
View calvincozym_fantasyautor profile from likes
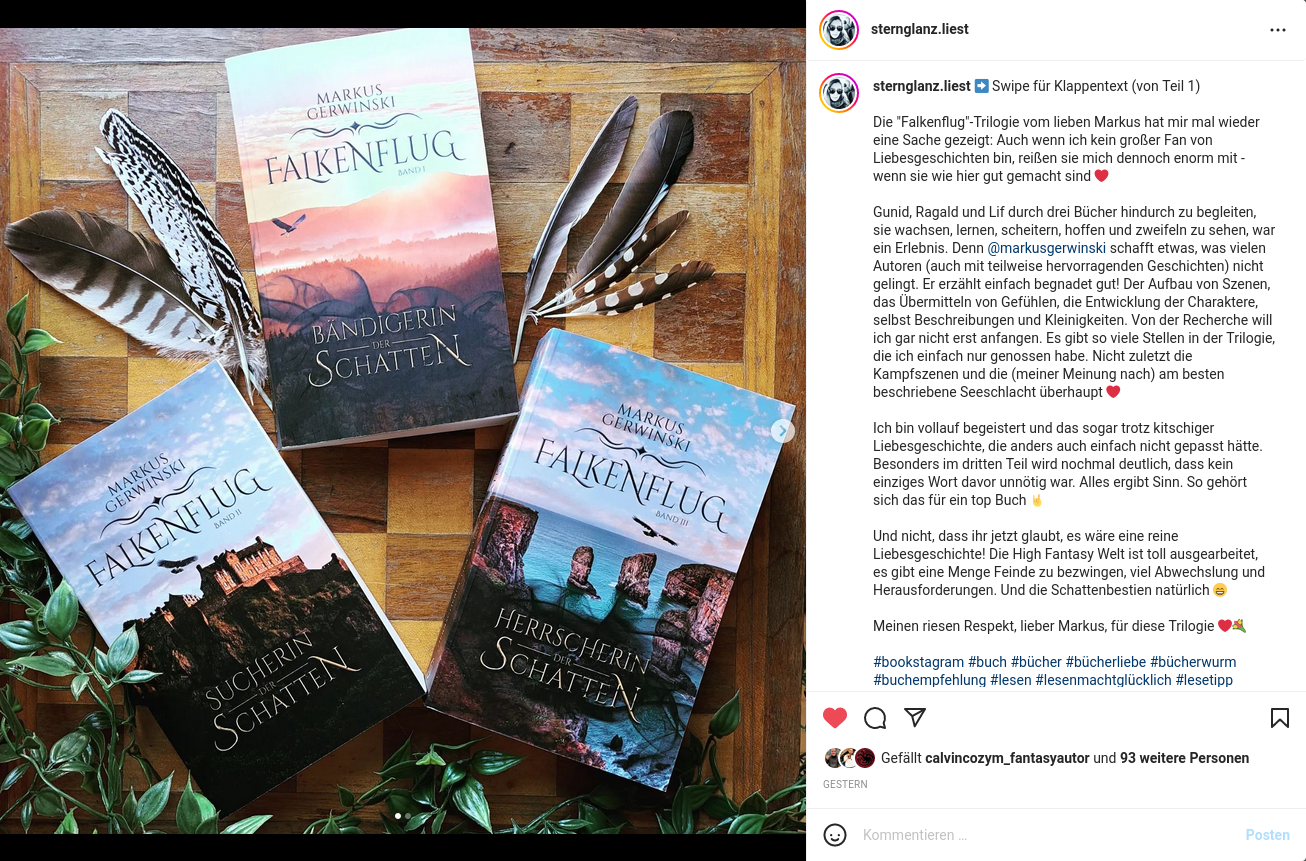(1007, 758)
